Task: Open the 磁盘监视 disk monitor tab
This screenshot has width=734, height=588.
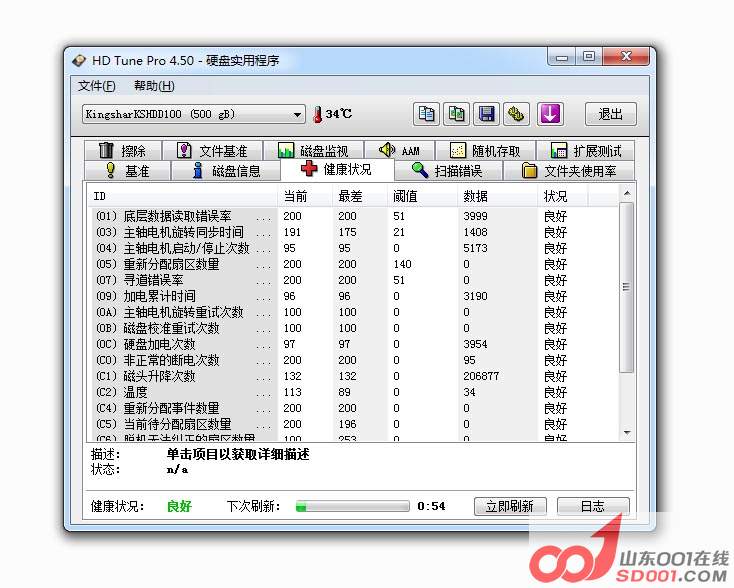Action: pyautogui.click(x=313, y=151)
